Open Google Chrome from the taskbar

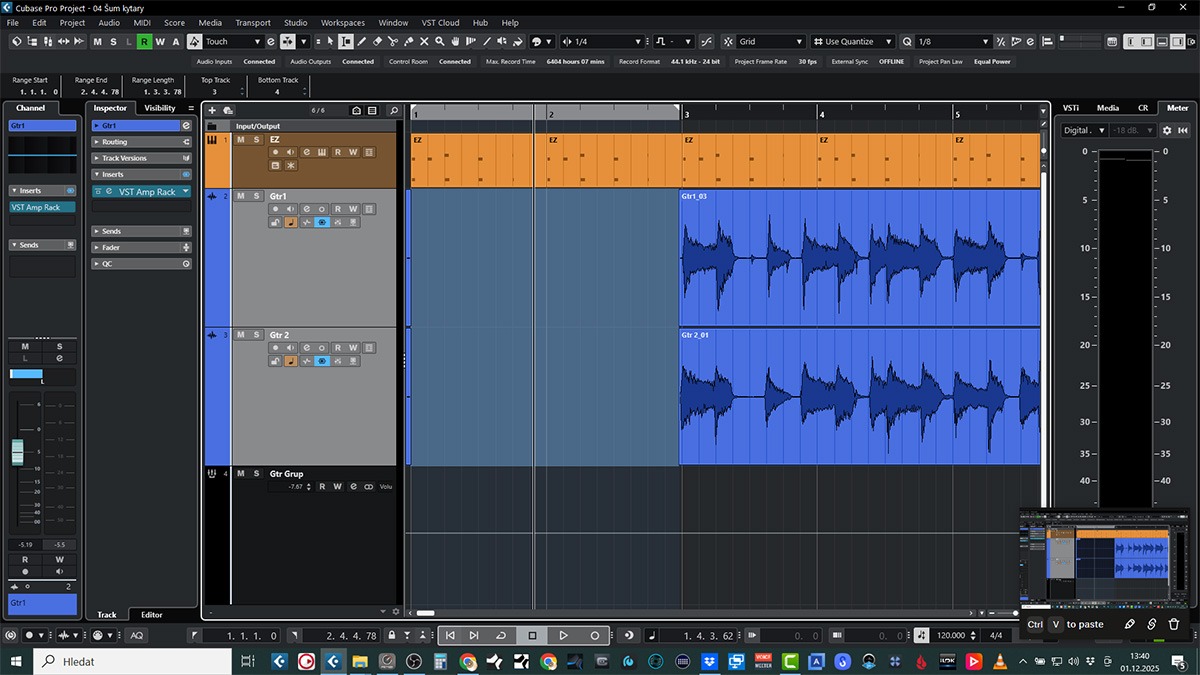[467, 661]
